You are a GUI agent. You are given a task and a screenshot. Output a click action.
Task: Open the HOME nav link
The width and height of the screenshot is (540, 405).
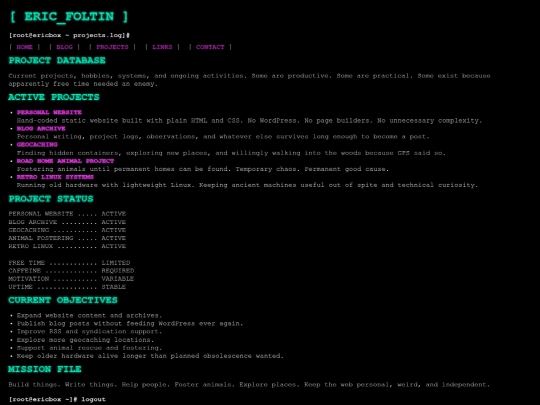click(x=24, y=47)
